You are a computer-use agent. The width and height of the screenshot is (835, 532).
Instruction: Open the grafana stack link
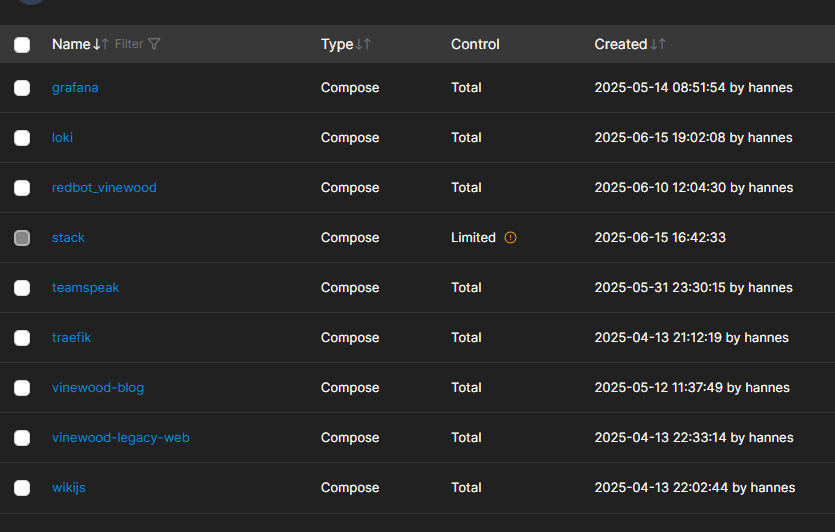pyautogui.click(x=75, y=88)
